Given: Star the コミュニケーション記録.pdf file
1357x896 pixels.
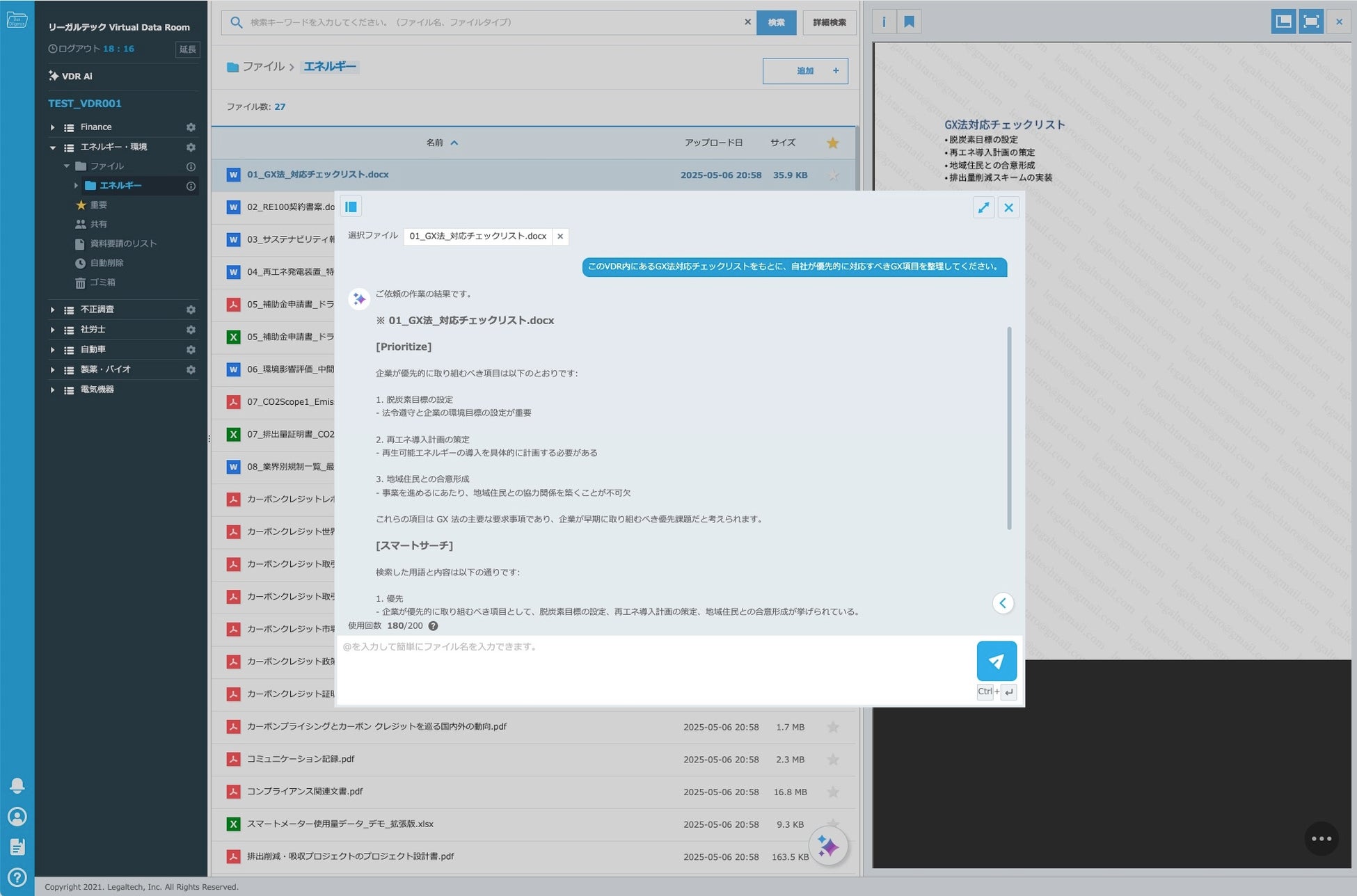Looking at the screenshot, I should [x=832, y=760].
